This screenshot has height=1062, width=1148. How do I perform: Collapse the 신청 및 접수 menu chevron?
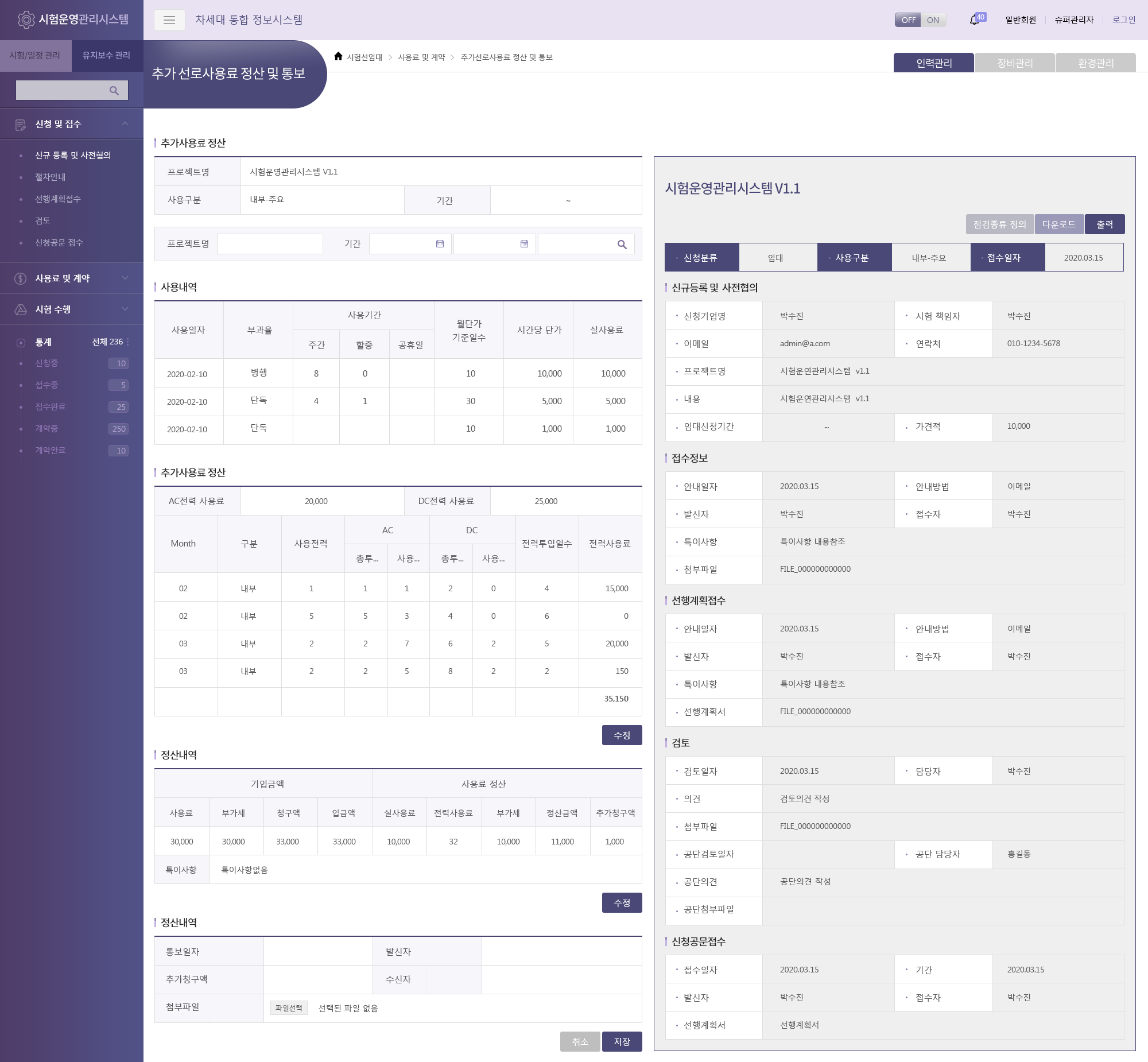click(125, 124)
